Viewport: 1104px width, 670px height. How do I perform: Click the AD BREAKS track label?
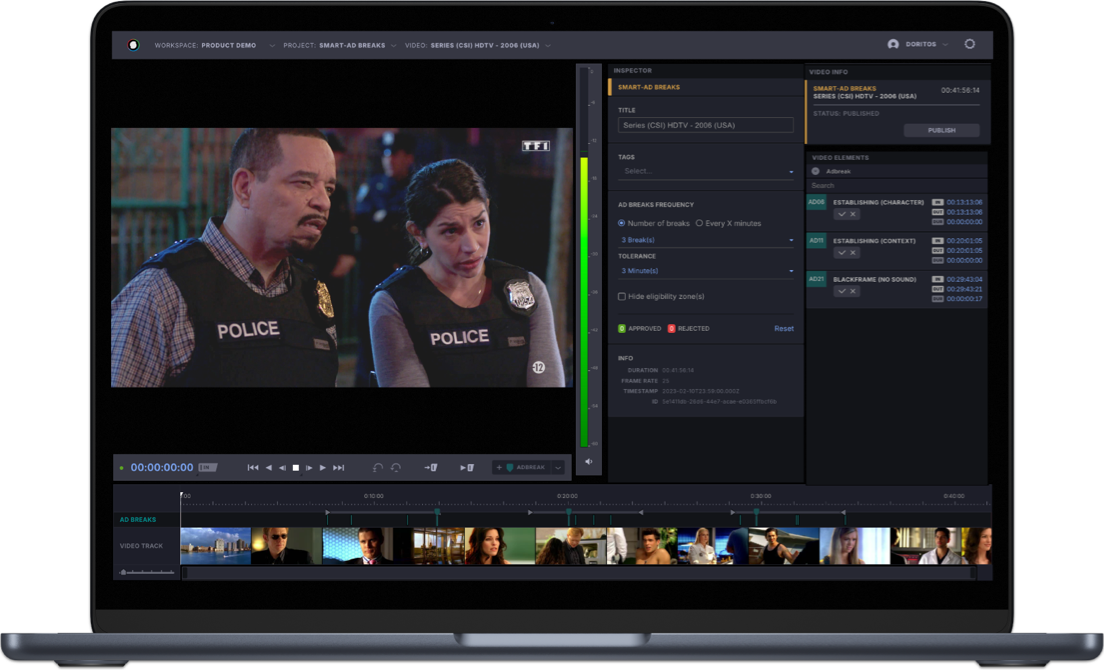point(138,520)
